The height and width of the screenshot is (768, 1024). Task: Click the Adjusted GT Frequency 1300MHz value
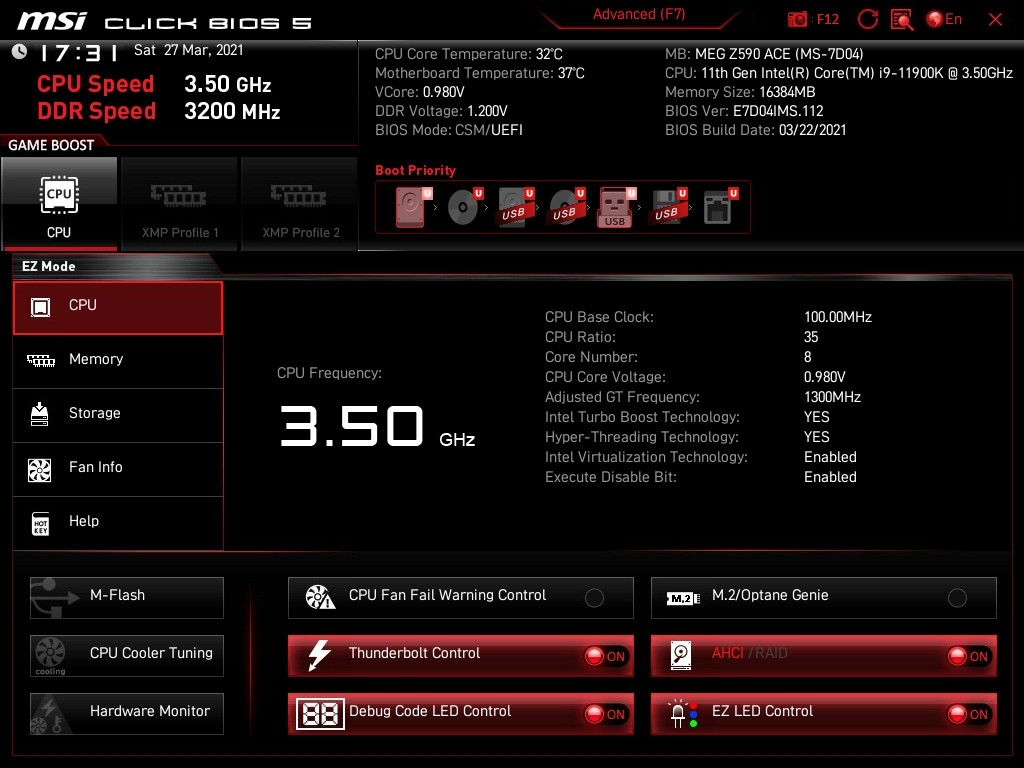tap(832, 397)
